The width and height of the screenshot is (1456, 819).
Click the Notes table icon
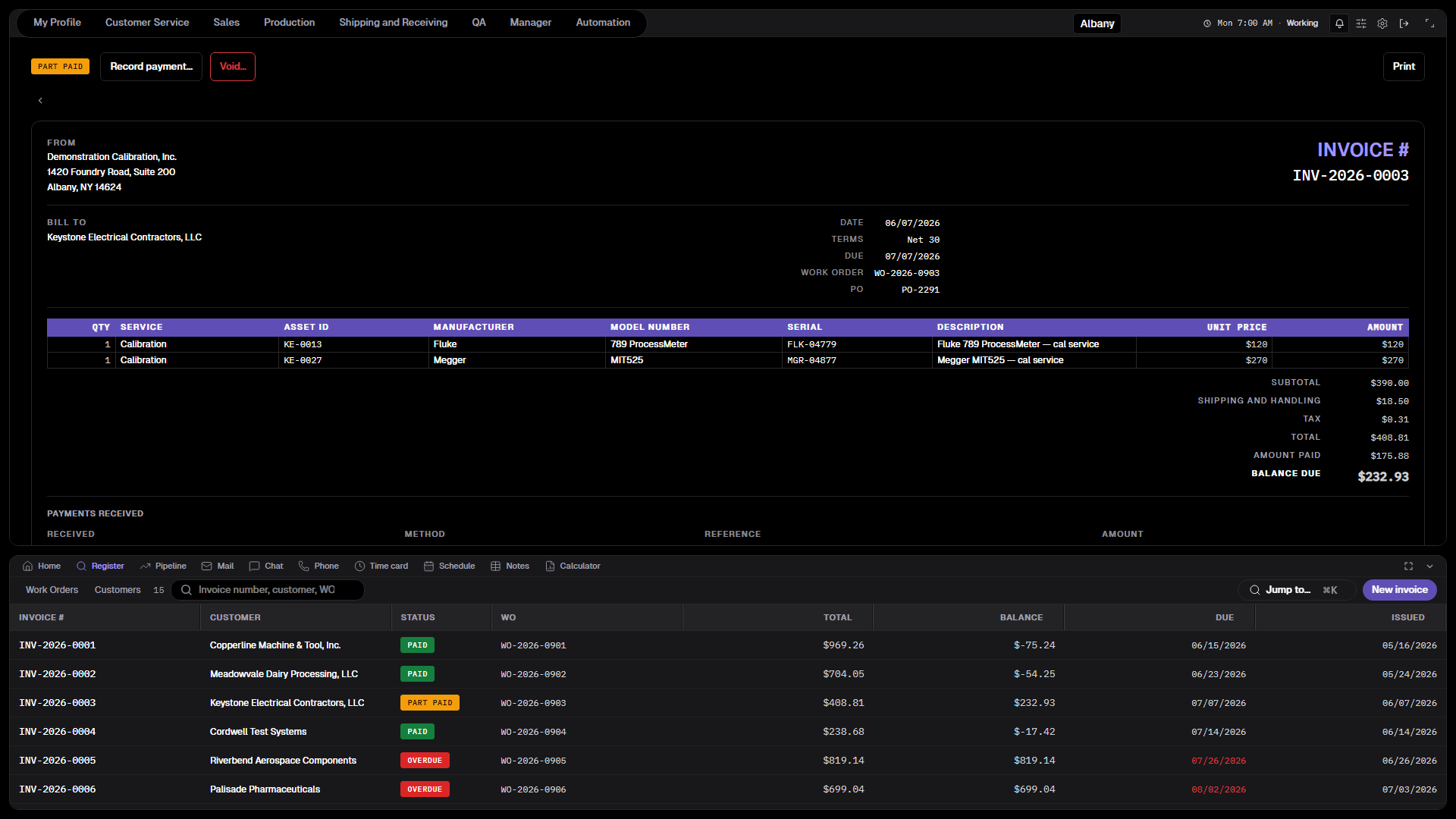point(495,566)
